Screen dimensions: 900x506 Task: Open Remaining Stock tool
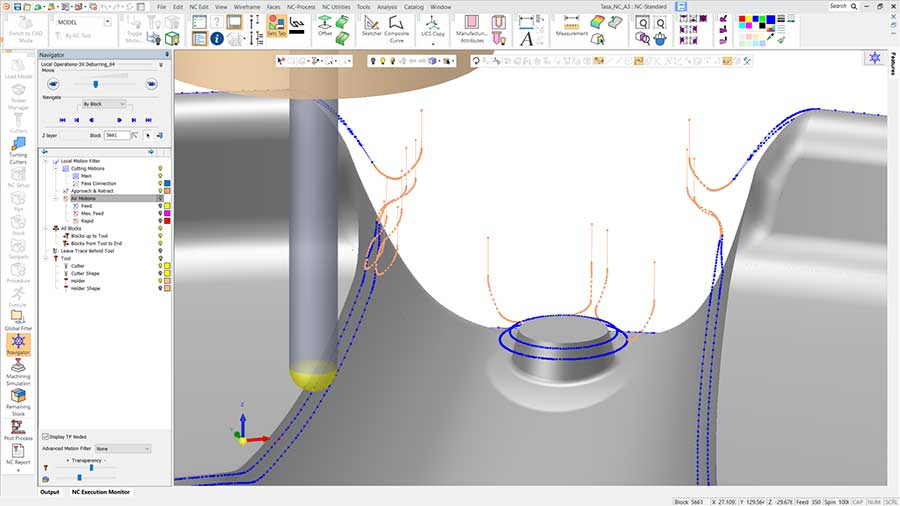pos(18,398)
